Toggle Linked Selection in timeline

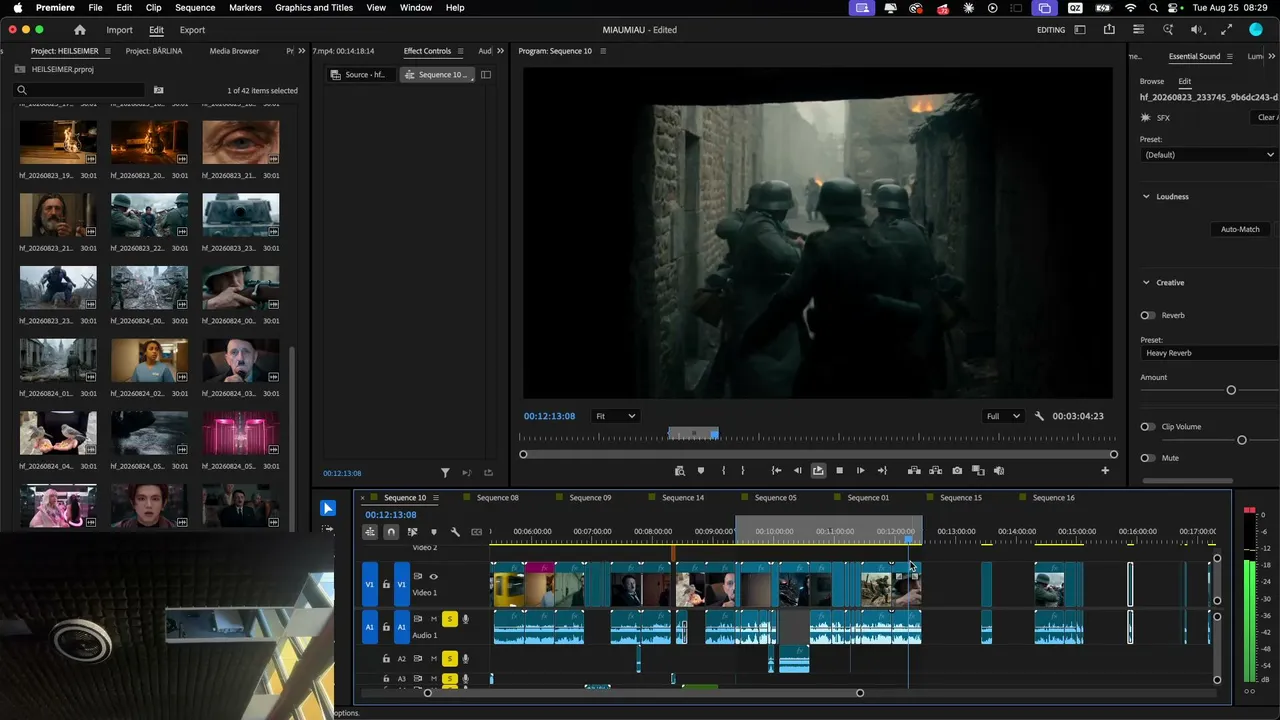pos(412,532)
